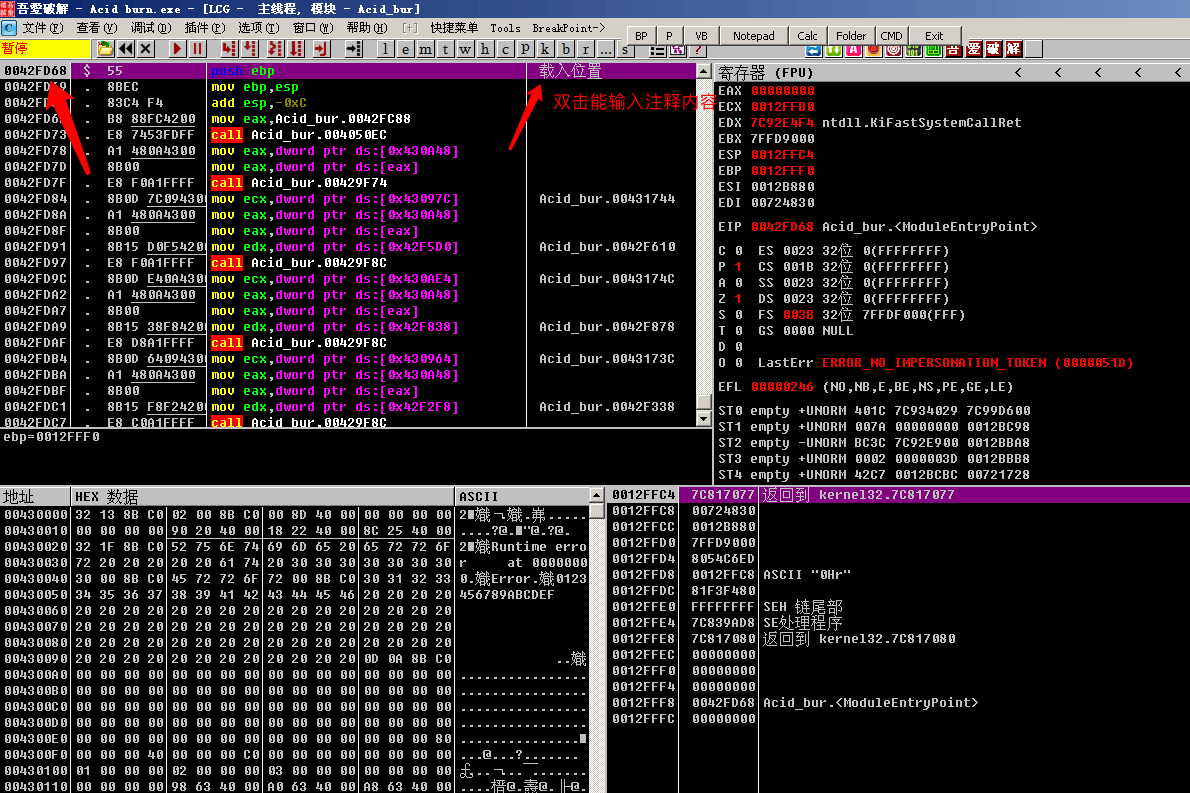Open Executable modules via 'e' button

(x=405, y=49)
